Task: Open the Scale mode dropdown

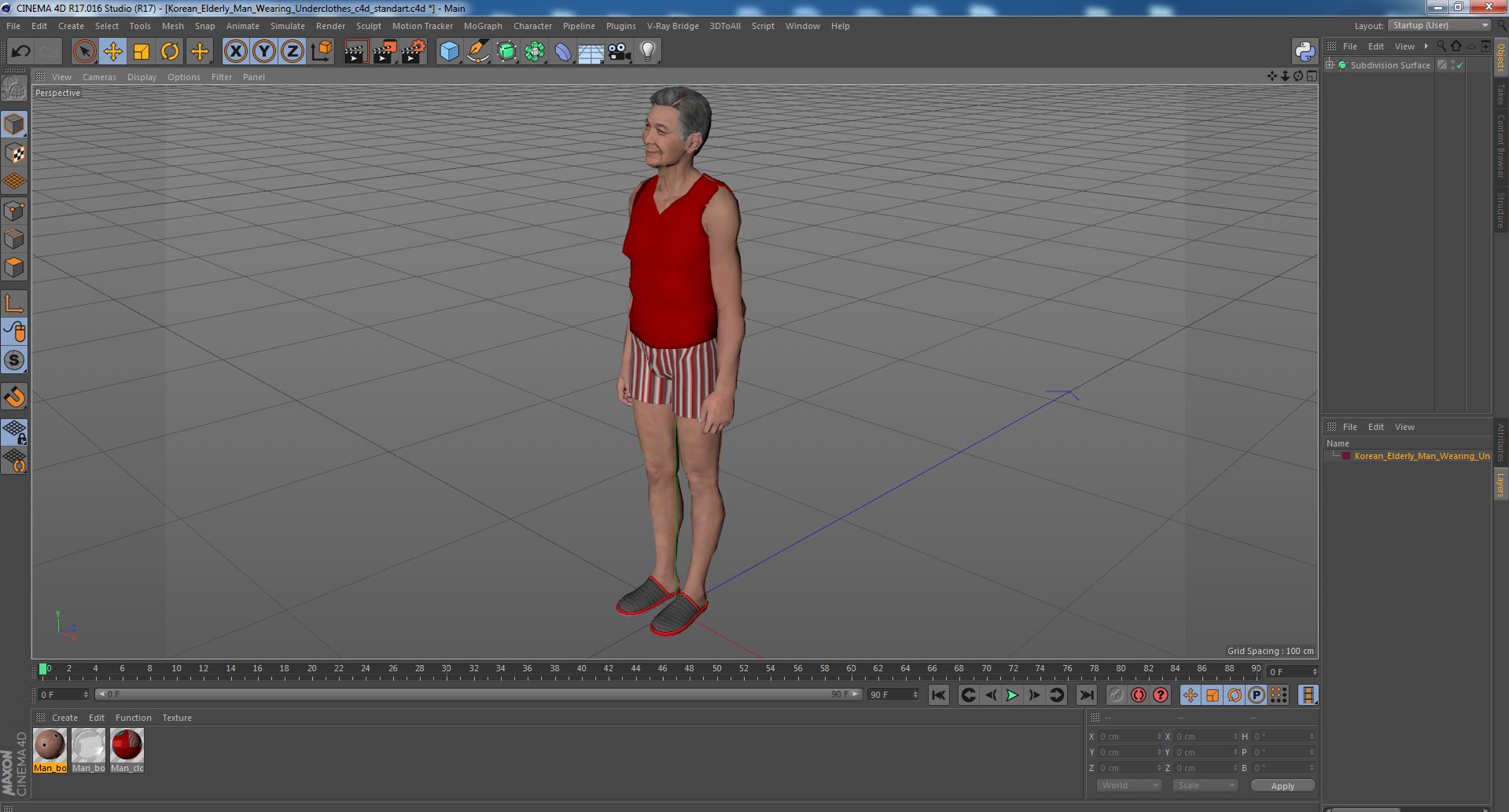Action: [1205, 785]
